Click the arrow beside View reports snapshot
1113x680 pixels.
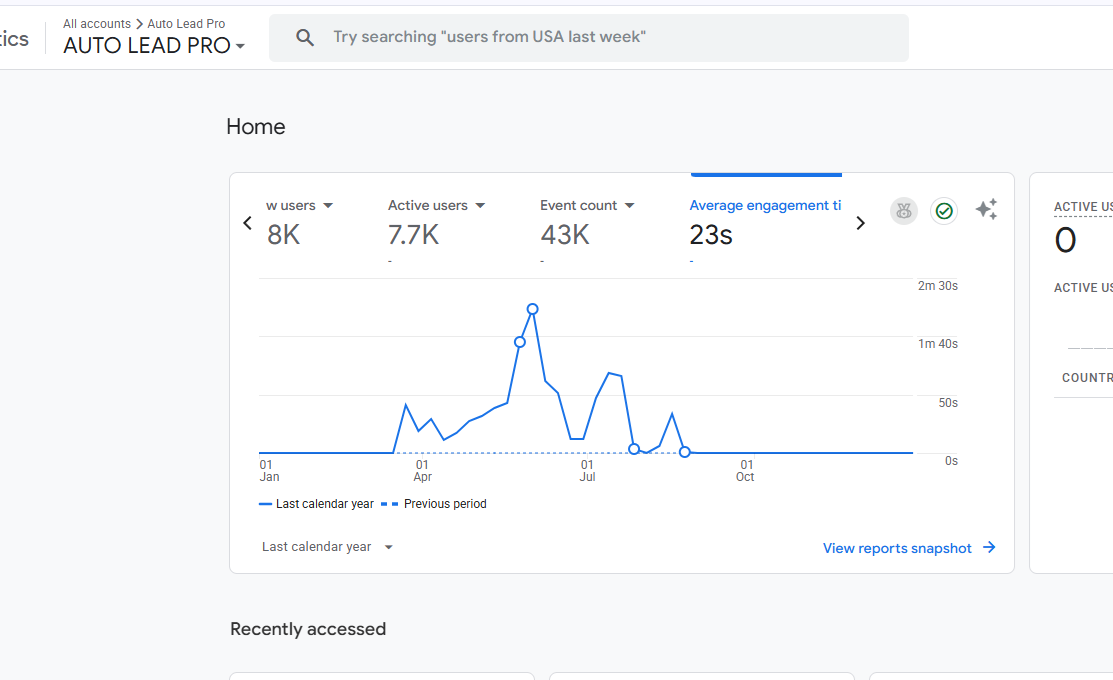click(989, 547)
